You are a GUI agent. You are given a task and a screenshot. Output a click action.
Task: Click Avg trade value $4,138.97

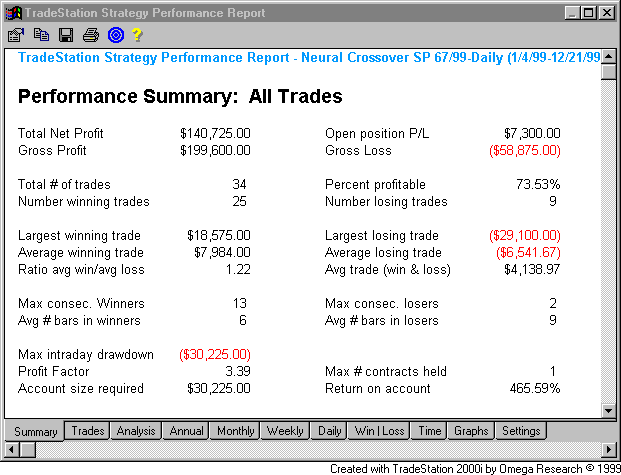pos(532,269)
